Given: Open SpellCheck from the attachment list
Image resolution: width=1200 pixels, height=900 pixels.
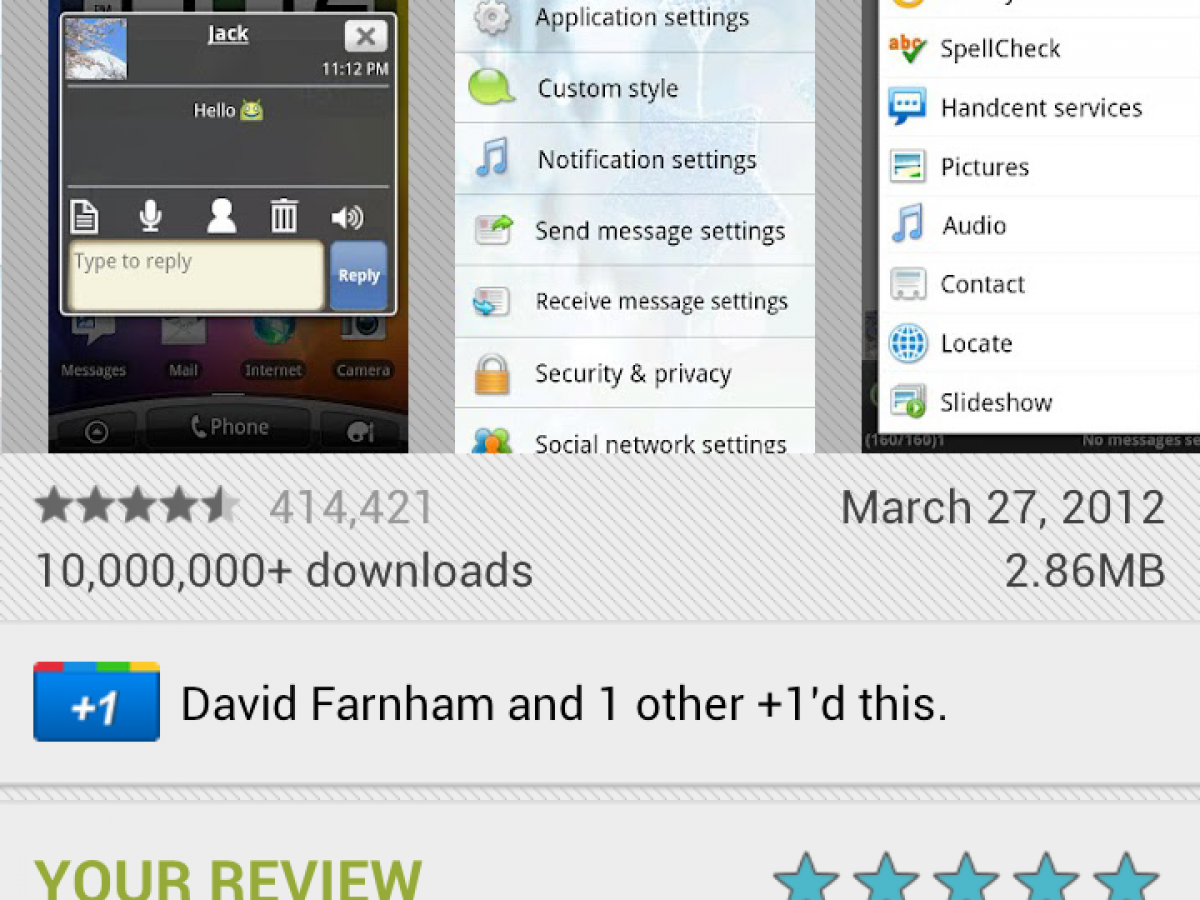Looking at the screenshot, I should [1039, 49].
